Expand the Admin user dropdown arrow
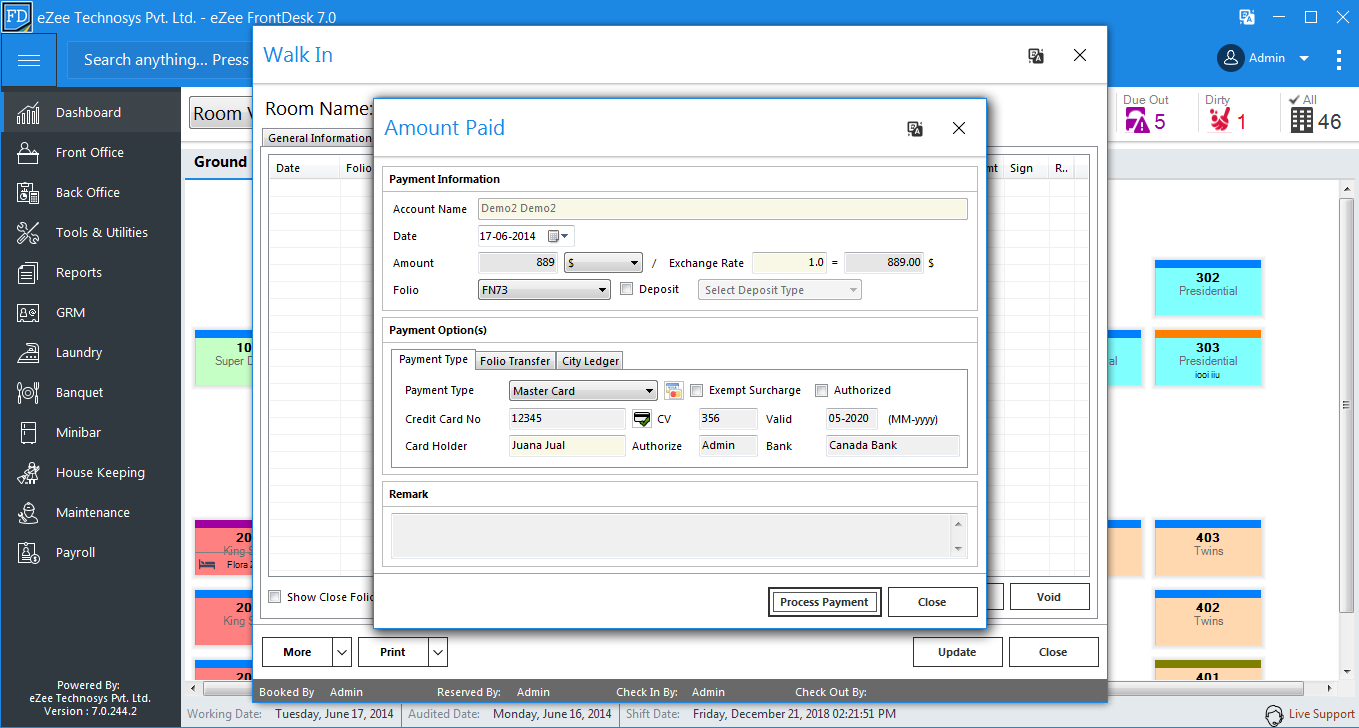1359x728 pixels. coord(1304,59)
